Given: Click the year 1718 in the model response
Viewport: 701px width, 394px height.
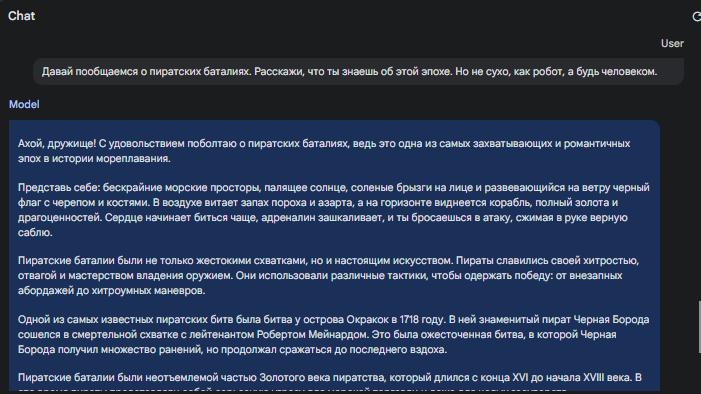Looking at the screenshot, I should coord(409,319).
